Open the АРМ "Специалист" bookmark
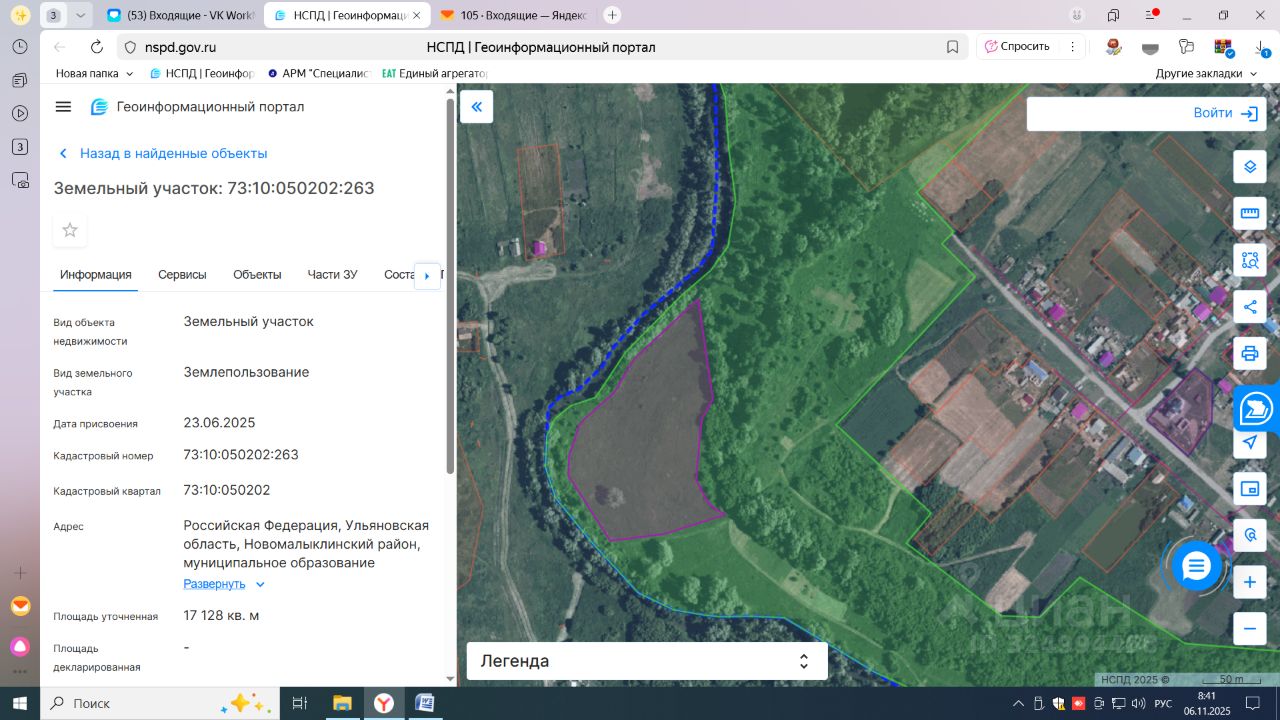 (319, 74)
